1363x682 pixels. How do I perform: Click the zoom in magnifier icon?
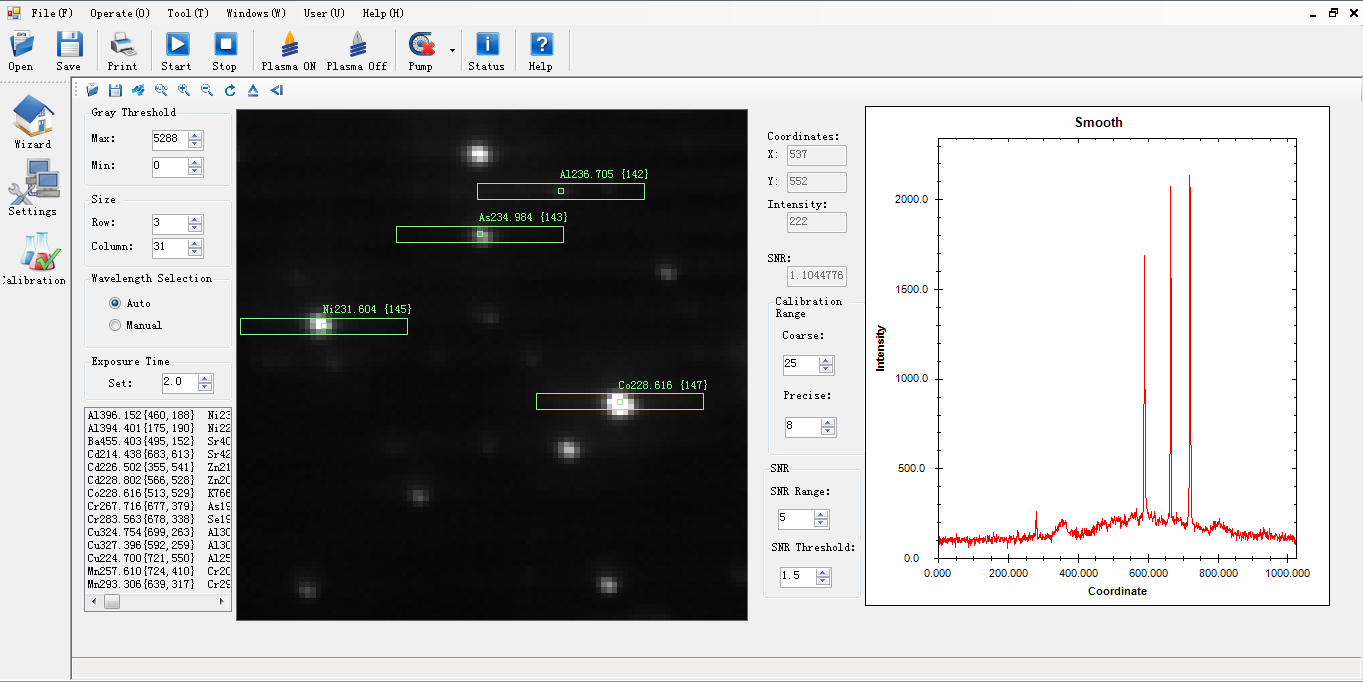[x=184, y=90]
